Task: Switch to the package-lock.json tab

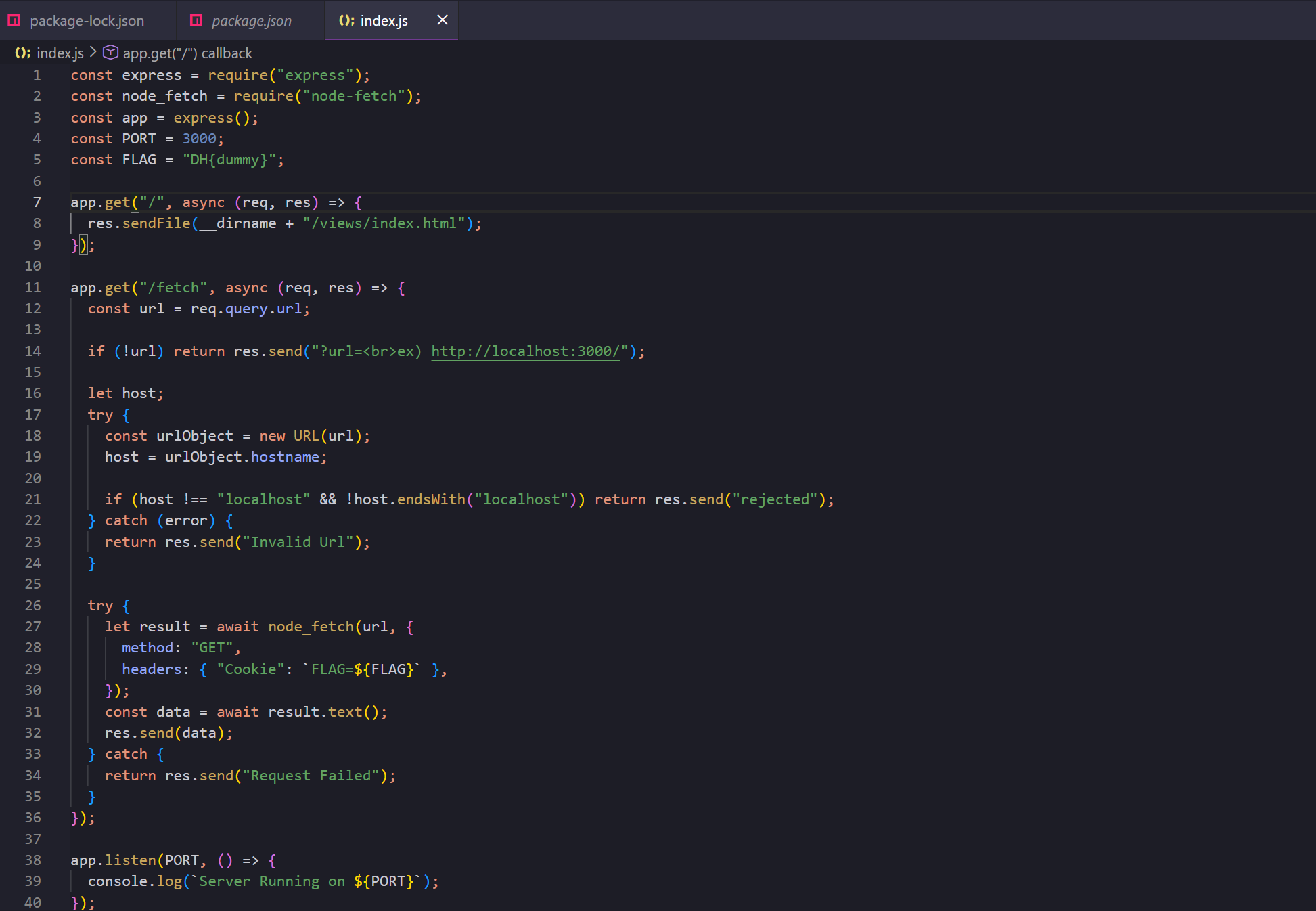Action: (87, 21)
